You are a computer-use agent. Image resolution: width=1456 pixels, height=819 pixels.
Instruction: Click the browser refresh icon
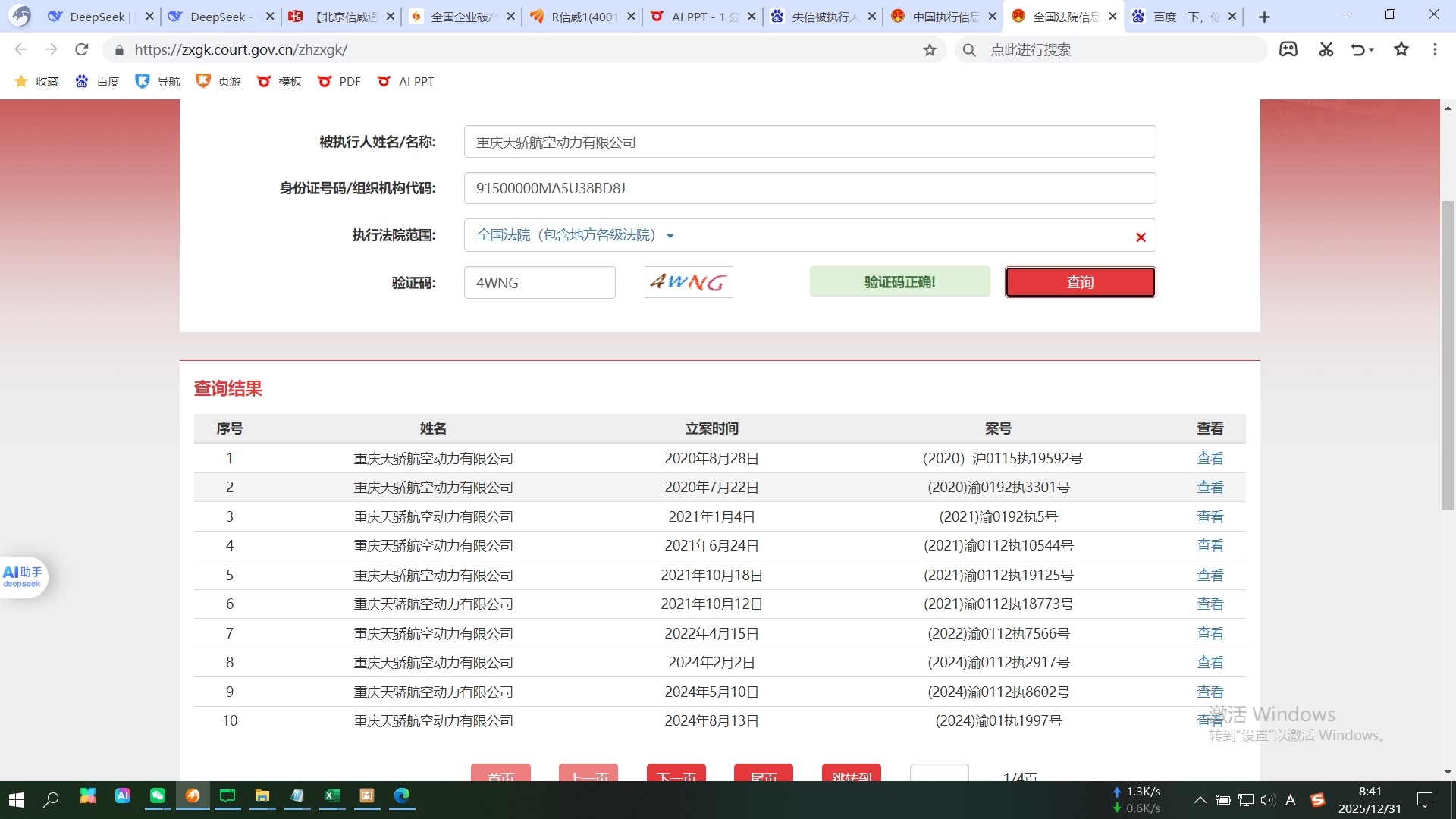82,49
